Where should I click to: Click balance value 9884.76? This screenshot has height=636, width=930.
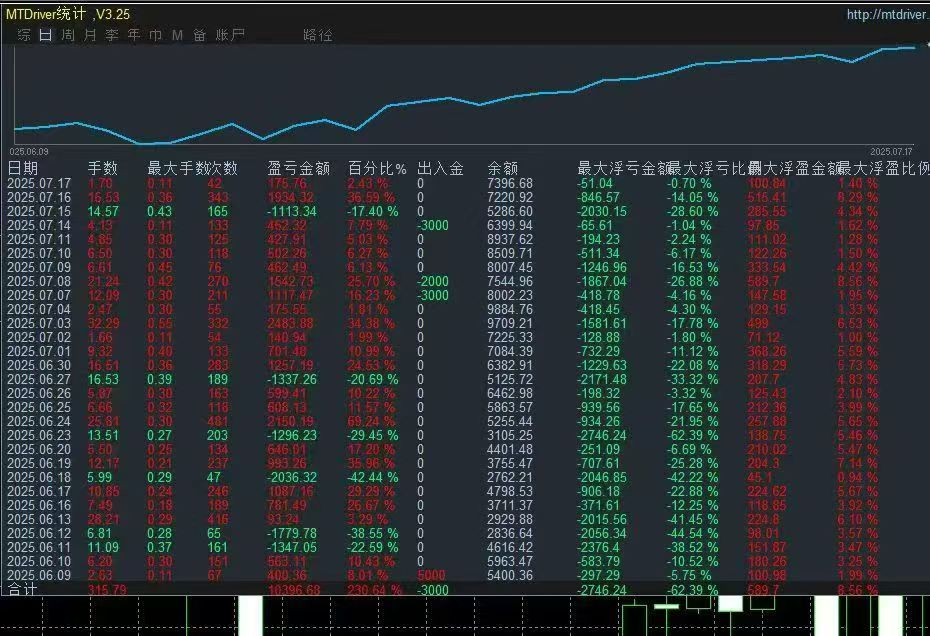510,309
